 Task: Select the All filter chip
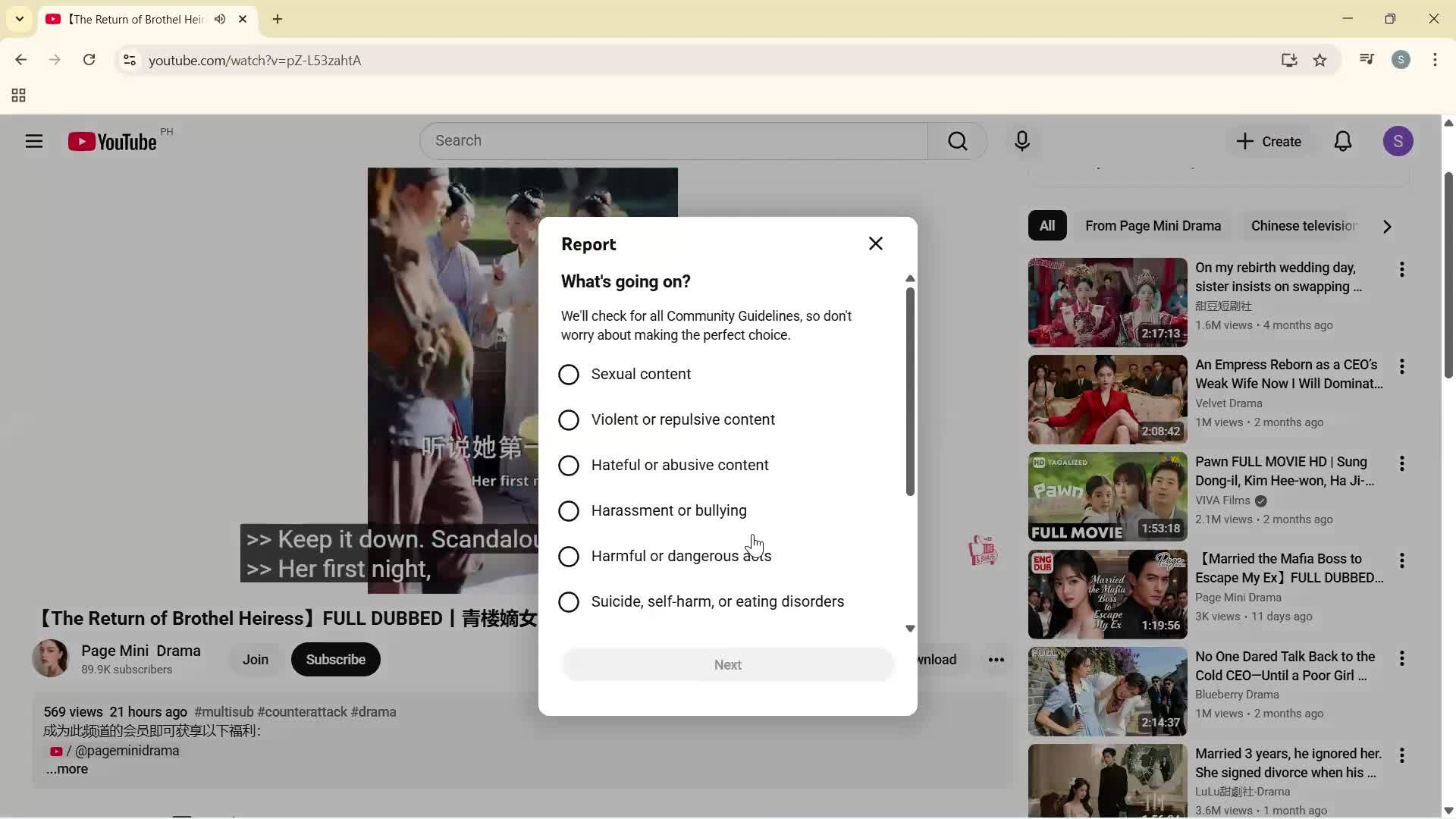tap(1046, 225)
